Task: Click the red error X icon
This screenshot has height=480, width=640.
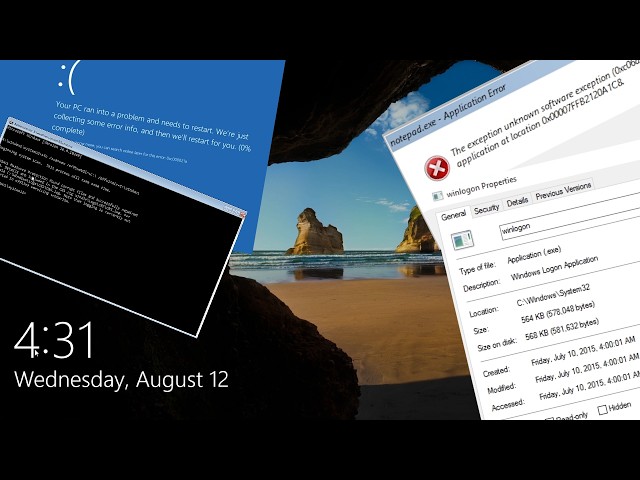Action: coord(437,168)
